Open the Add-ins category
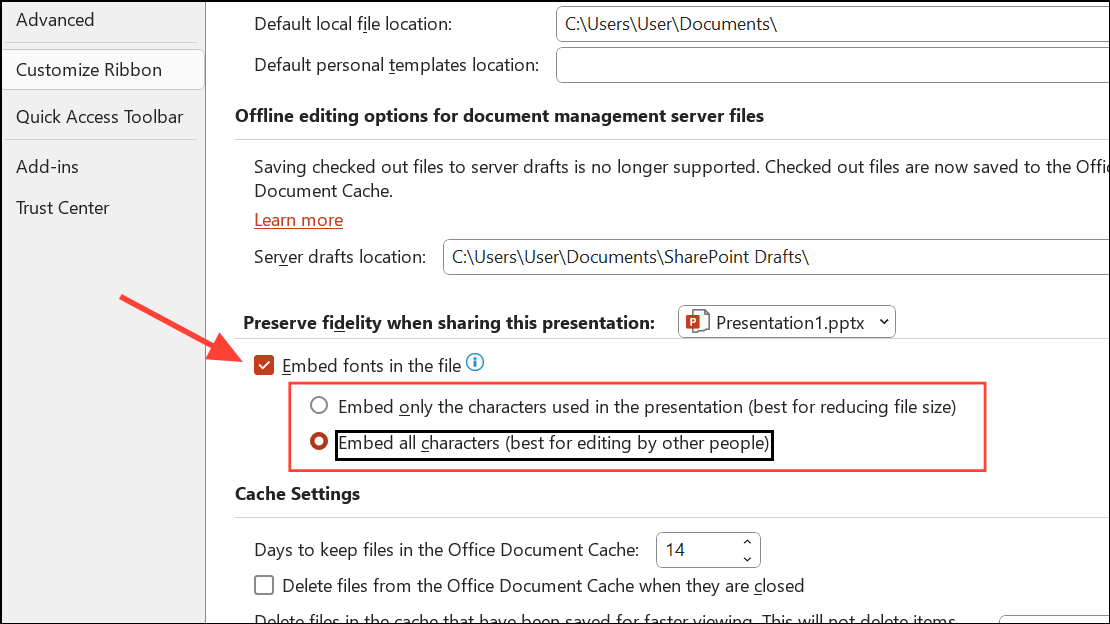 point(47,167)
